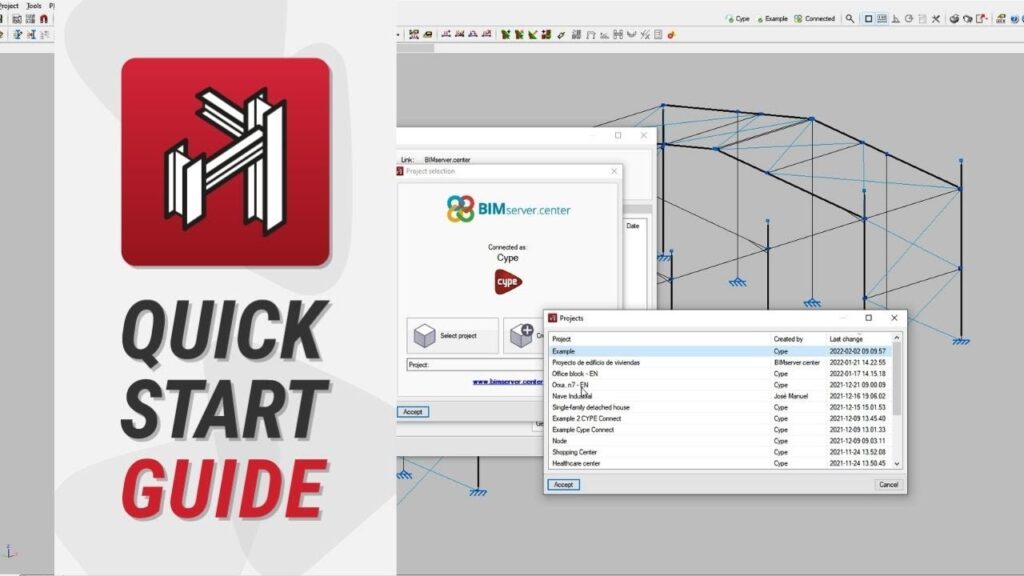
Task: Click the crossed tools icon in top toolbar
Action: click(933, 18)
